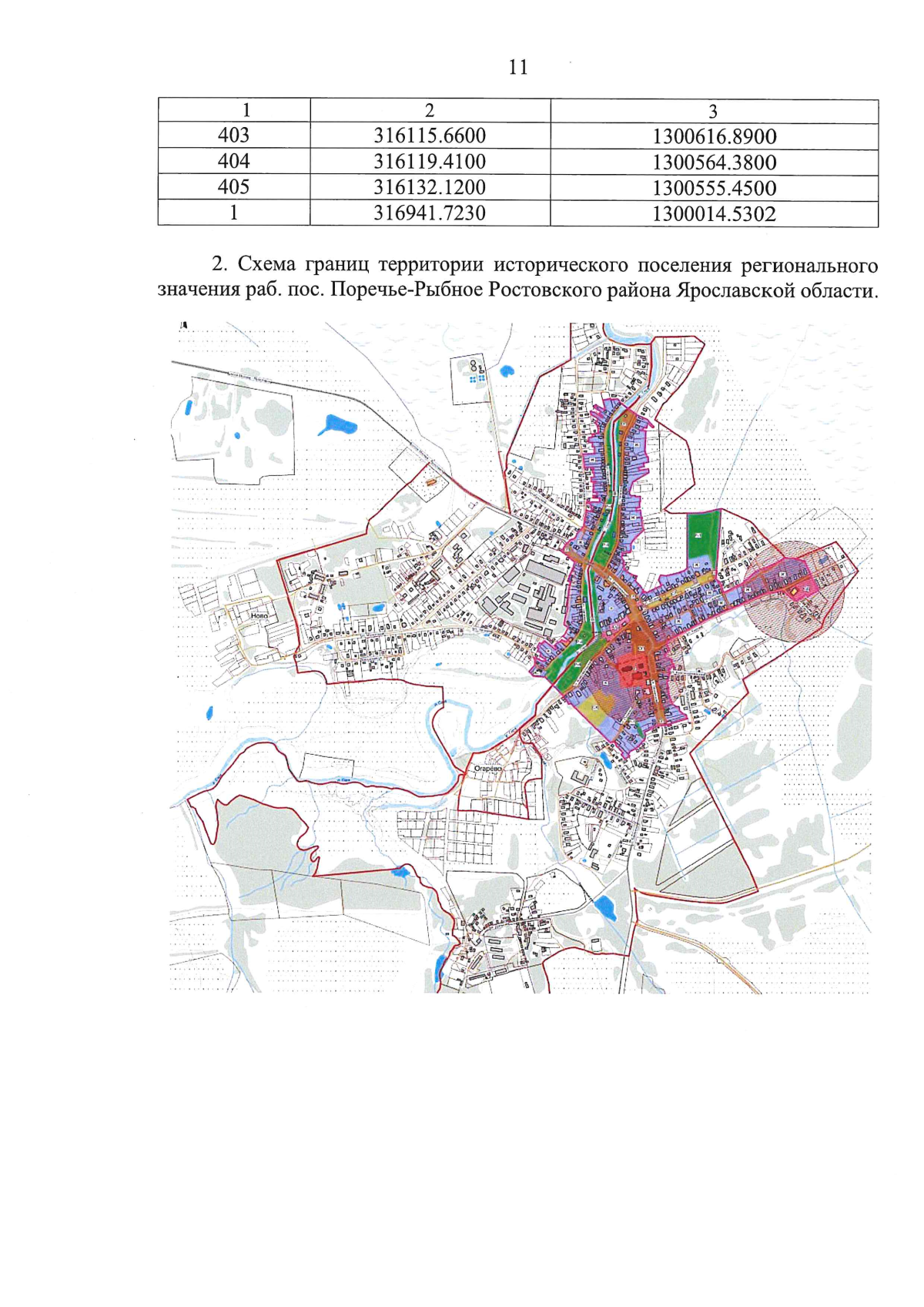The image size is (924, 1307).
Task: Click the "Огарёво" label on the map
Action: point(487,769)
